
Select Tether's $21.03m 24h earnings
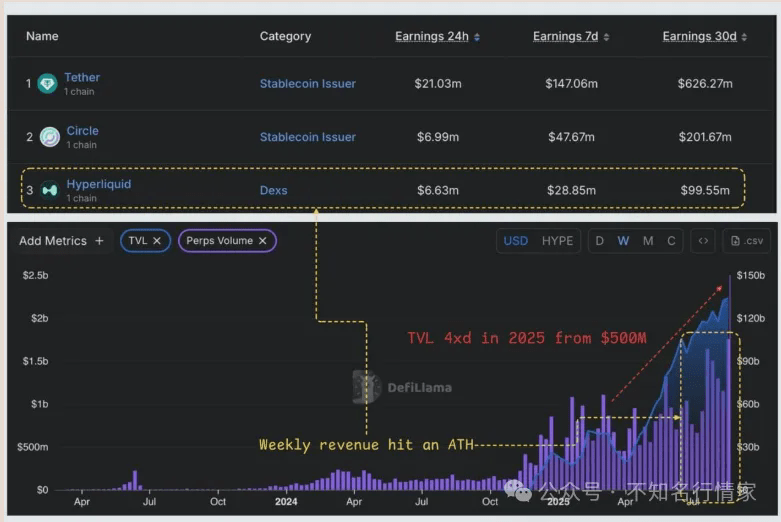point(438,84)
